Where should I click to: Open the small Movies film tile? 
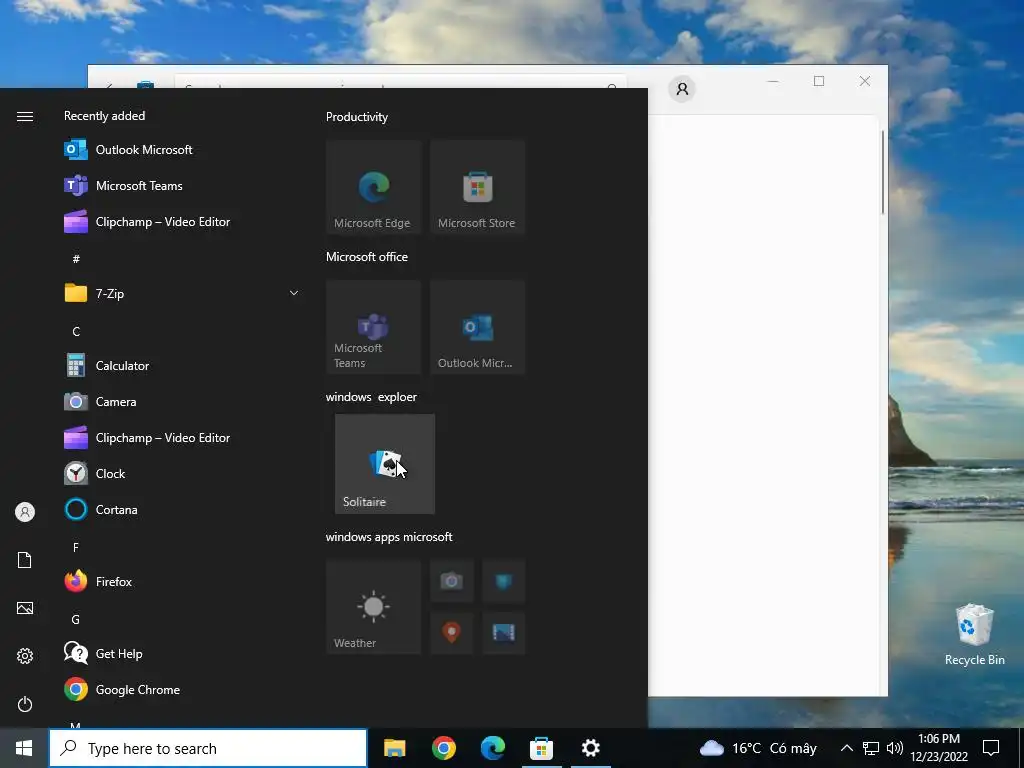(504, 633)
